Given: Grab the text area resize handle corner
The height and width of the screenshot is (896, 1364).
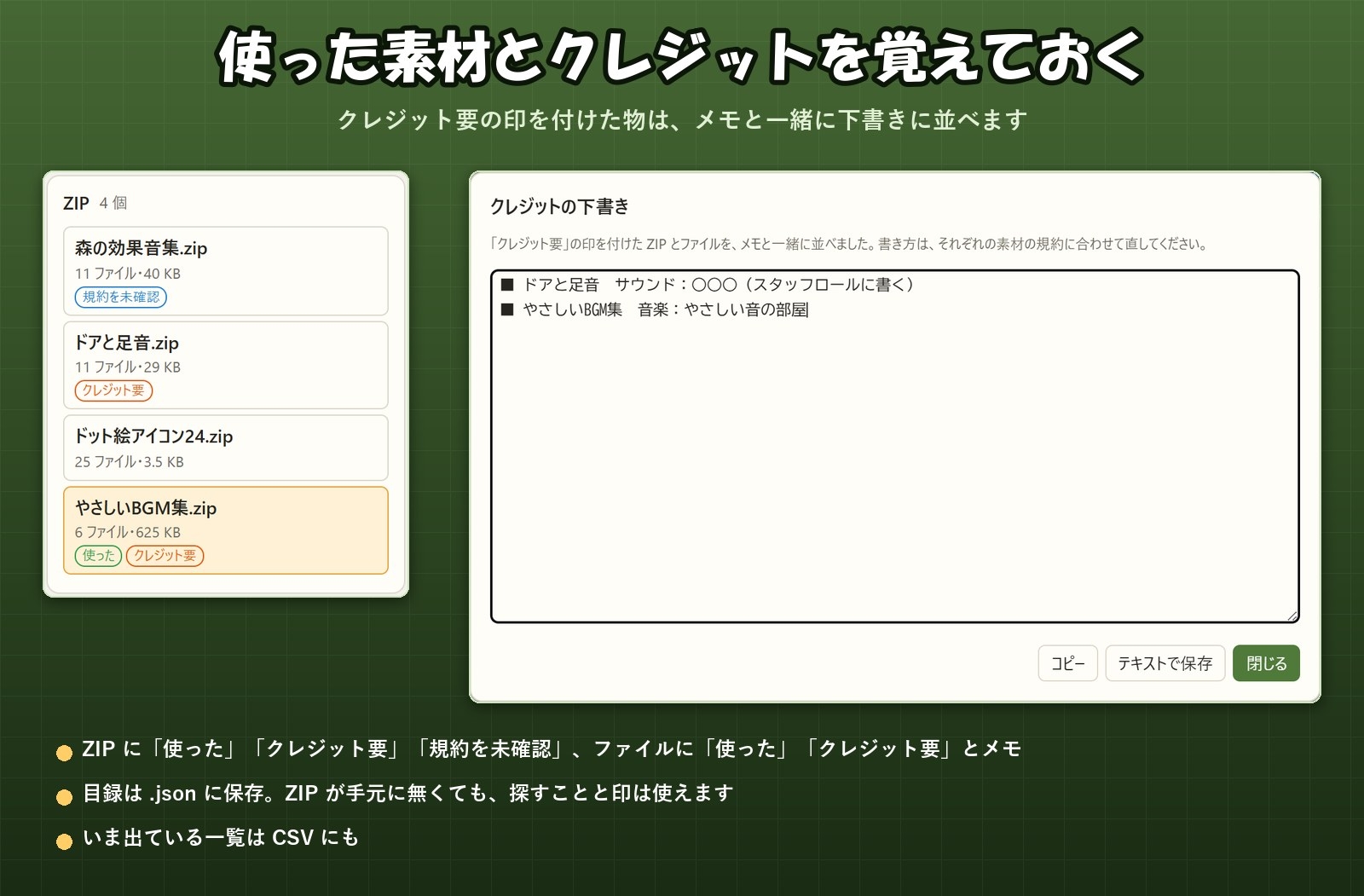Looking at the screenshot, I should click(1292, 616).
